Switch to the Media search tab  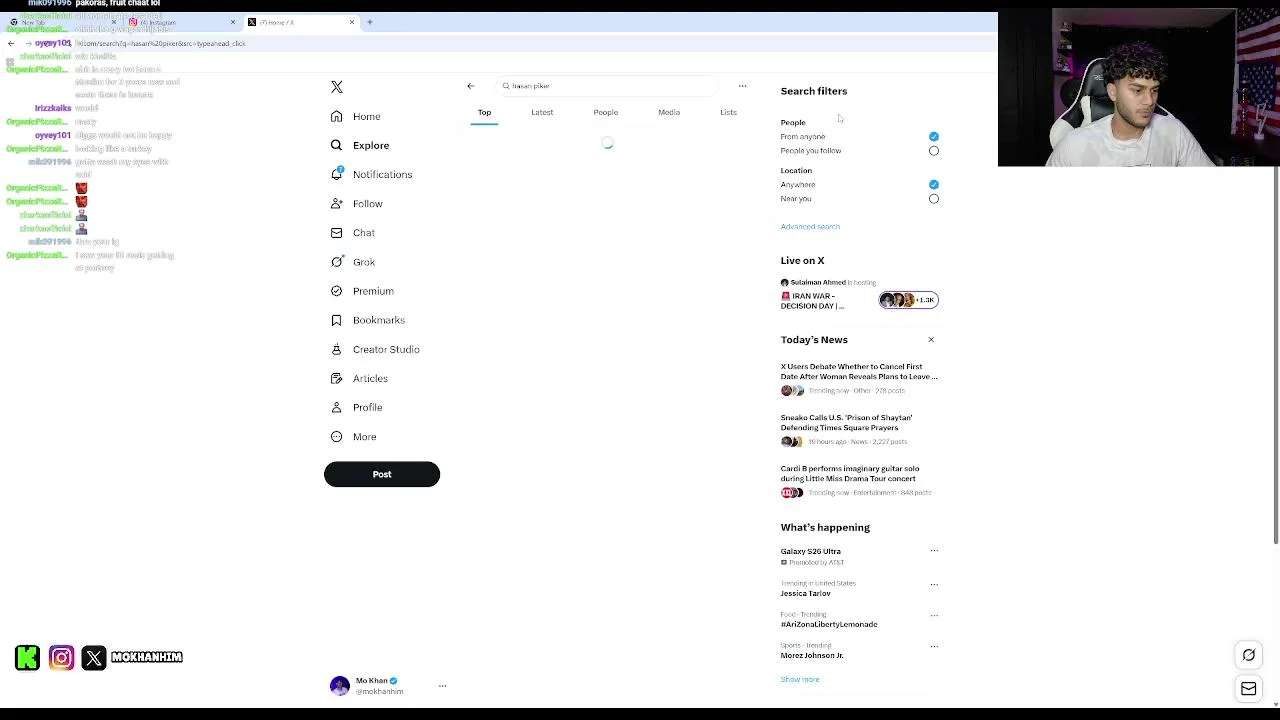[669, 112]
